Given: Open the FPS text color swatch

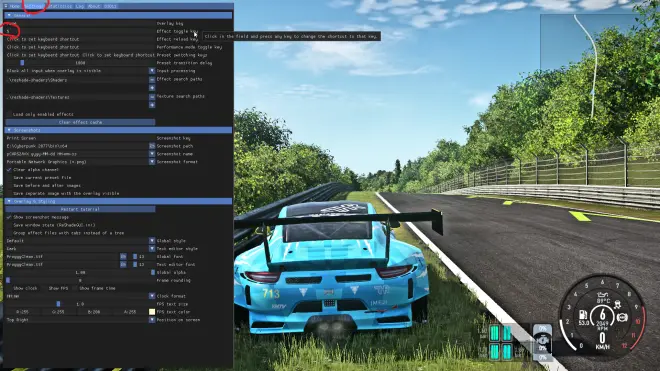Looking at the screenshot, I should point(152,312).
